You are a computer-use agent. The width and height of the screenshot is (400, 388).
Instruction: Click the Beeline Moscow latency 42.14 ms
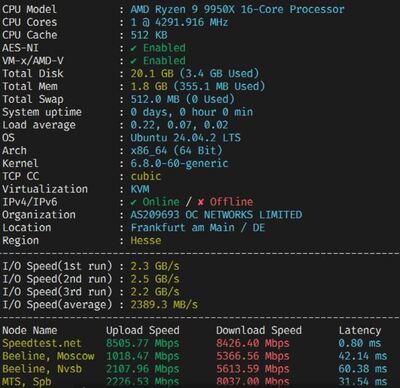click(363, 356)
